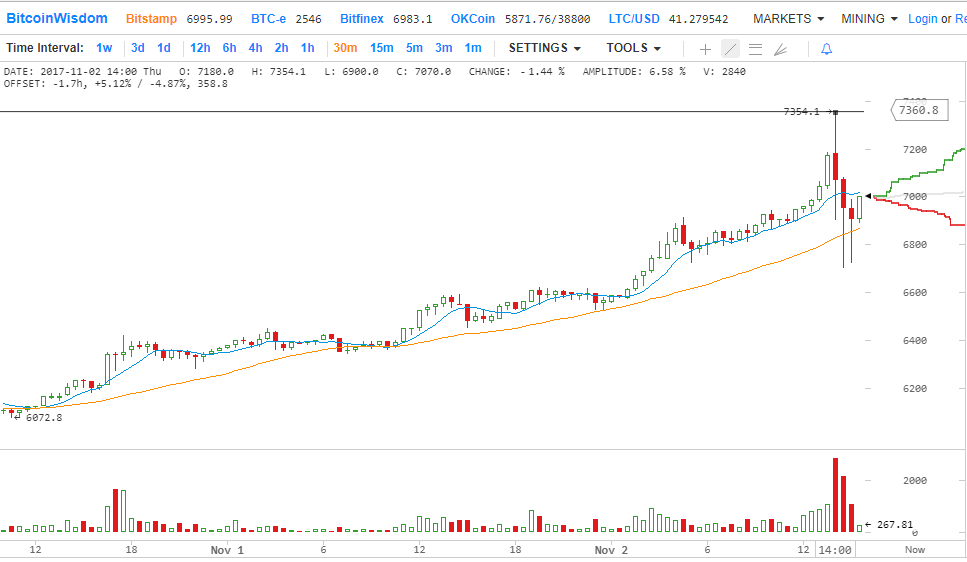Switch to 1w time interval

pyautogui.click(x=104, y=48)
